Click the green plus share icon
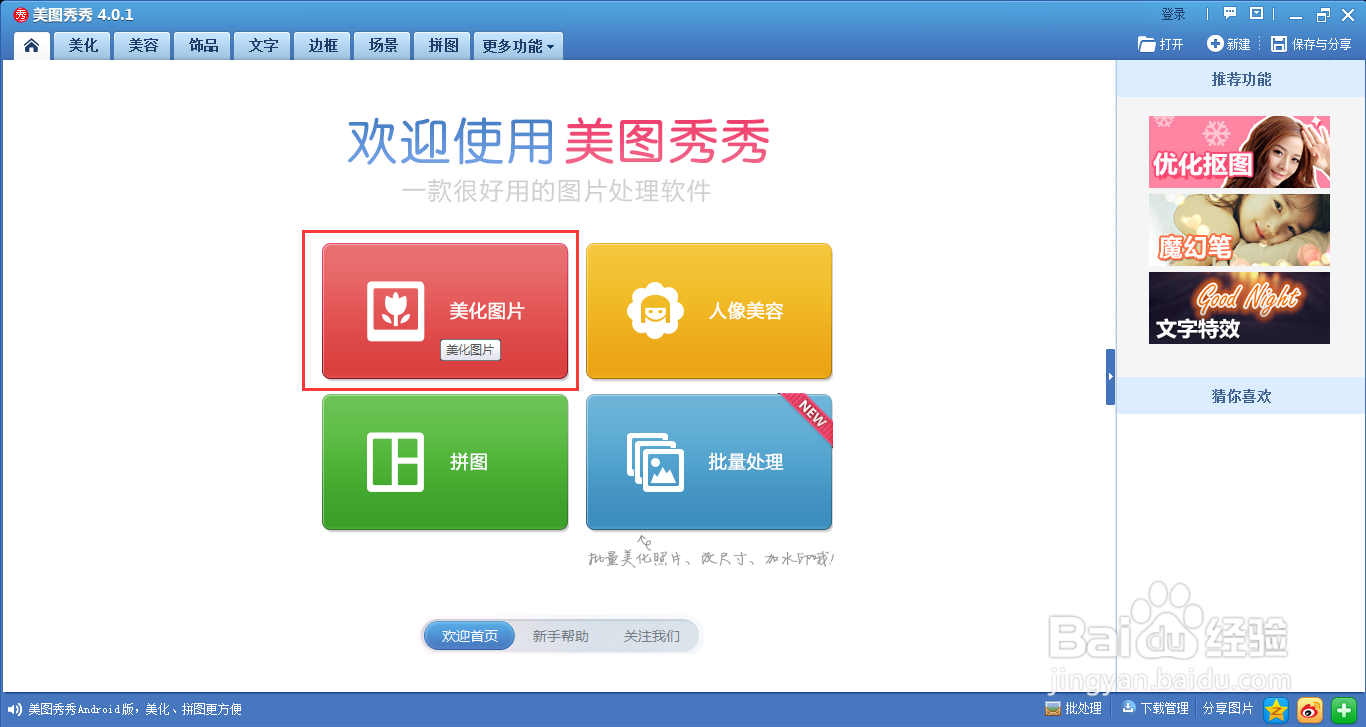The height and width of the screenshot is (727, 1366). click(1344, 709)
